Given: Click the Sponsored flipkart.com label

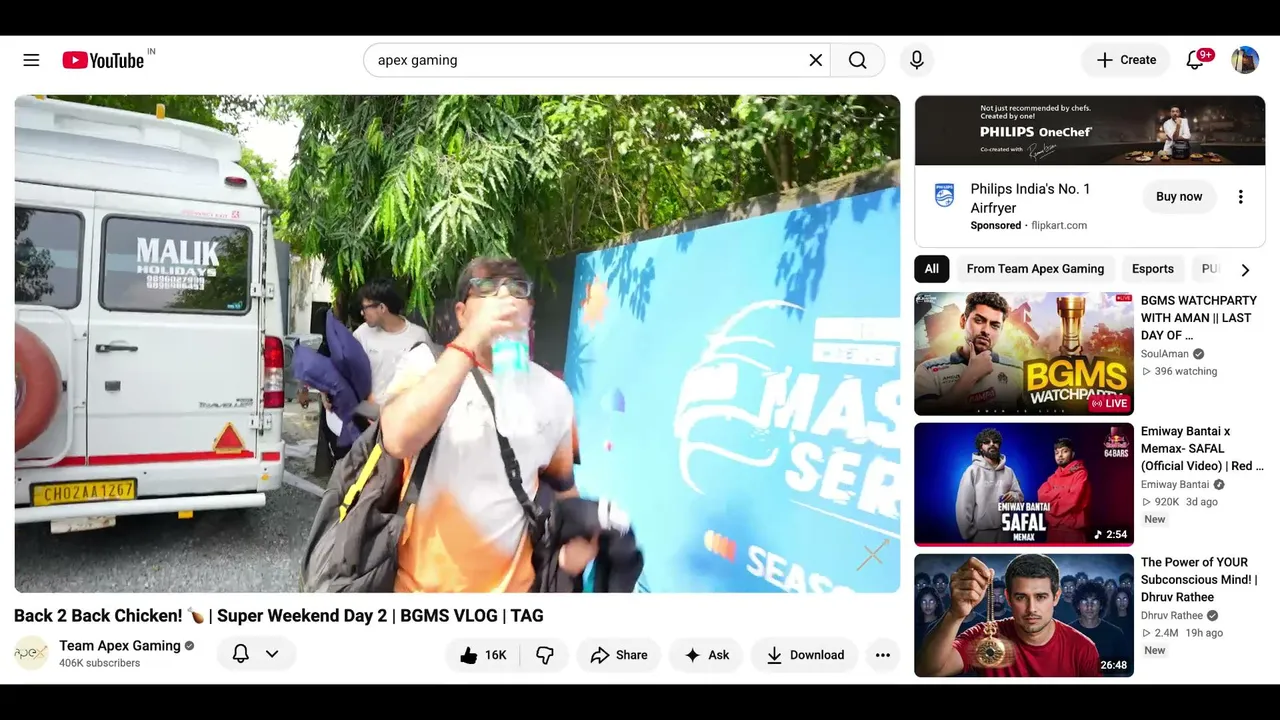Looking at the screenshot, I should coord(1029,226).
